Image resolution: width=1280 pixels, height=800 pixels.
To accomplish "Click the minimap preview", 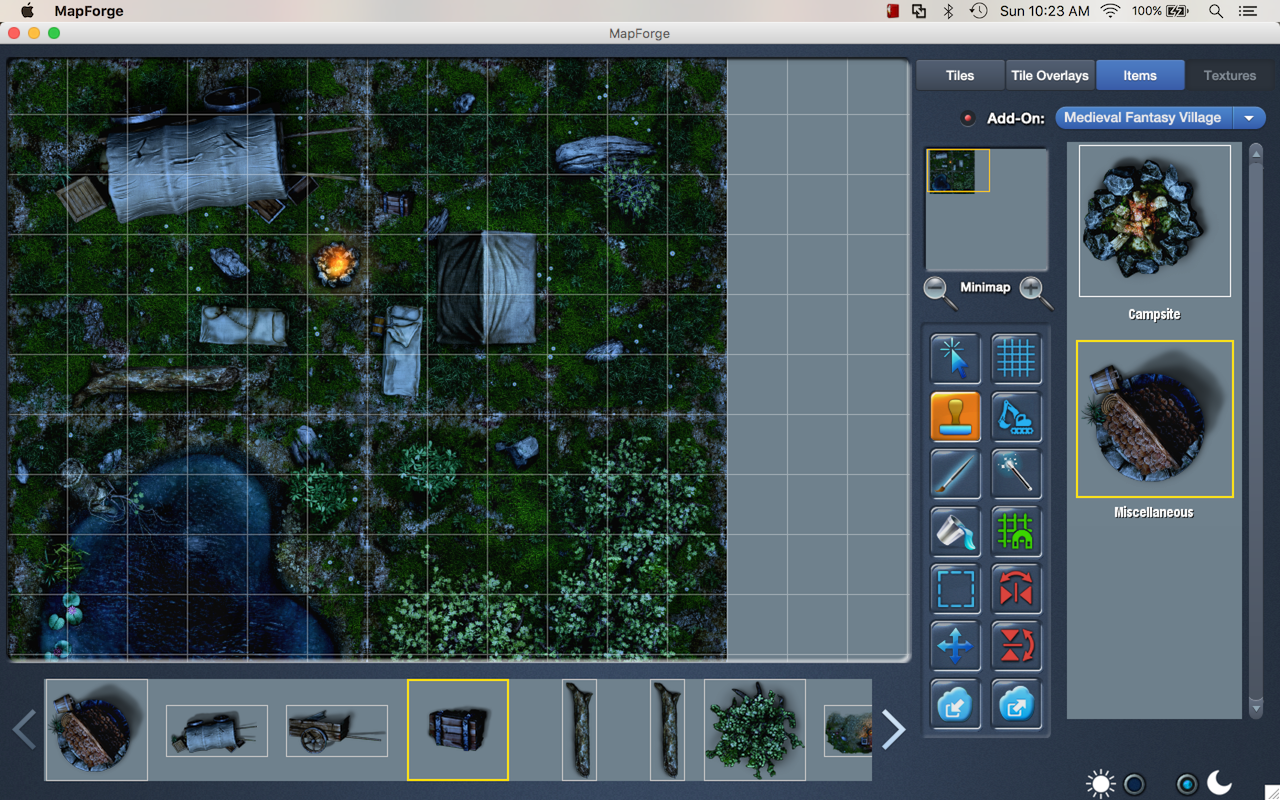I will point(986,209).
